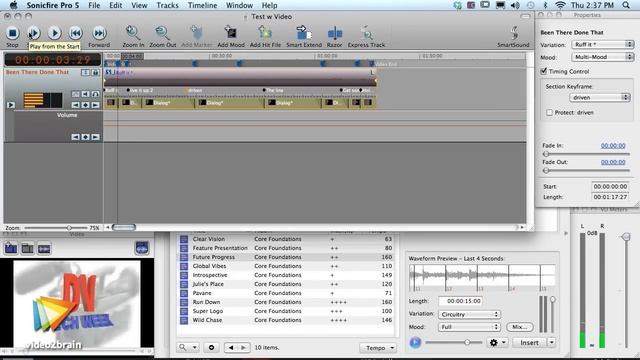
Task: Add a Volume keyframe with diamond button
Action: coord(85,137)
